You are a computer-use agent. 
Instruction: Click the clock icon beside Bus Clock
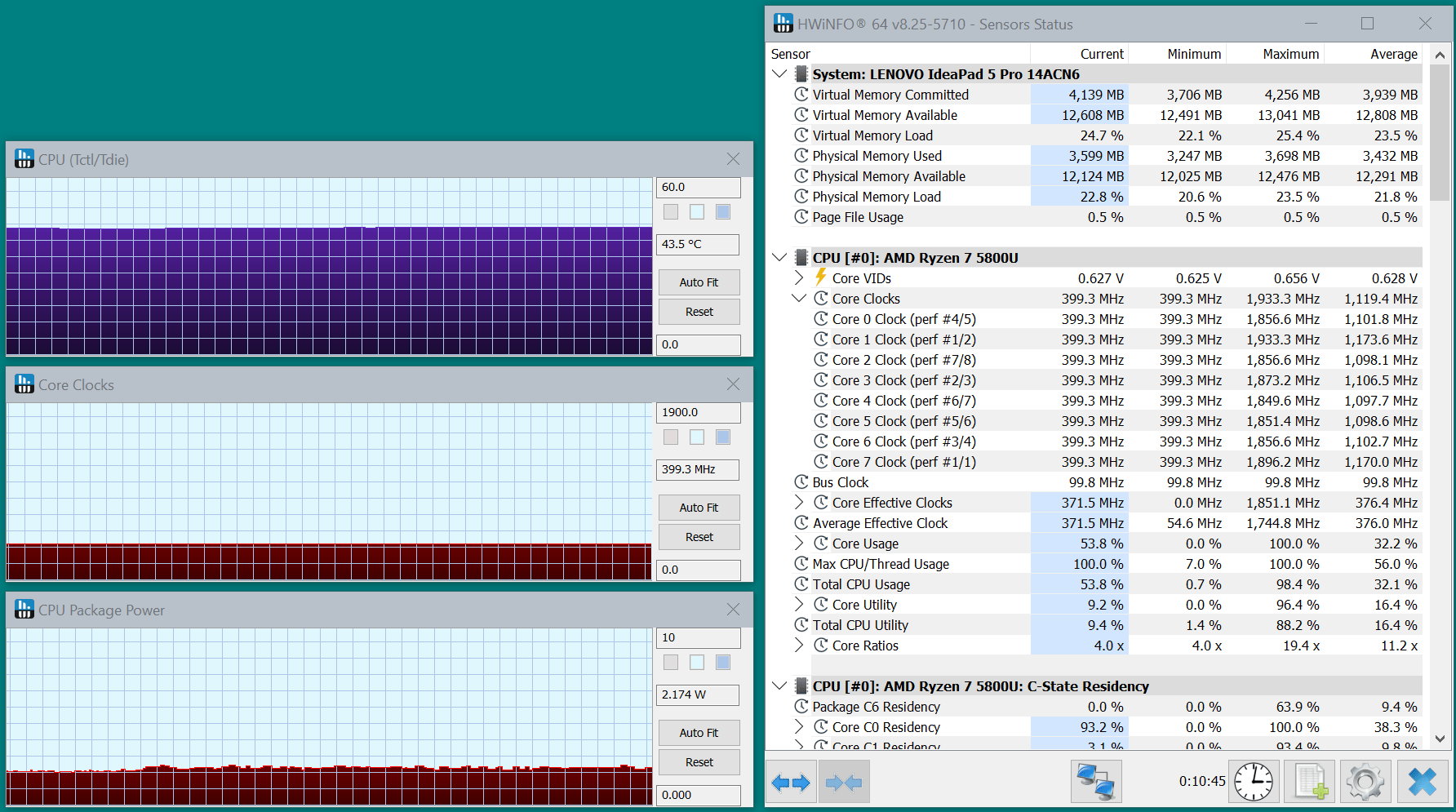tap(801, 481)
